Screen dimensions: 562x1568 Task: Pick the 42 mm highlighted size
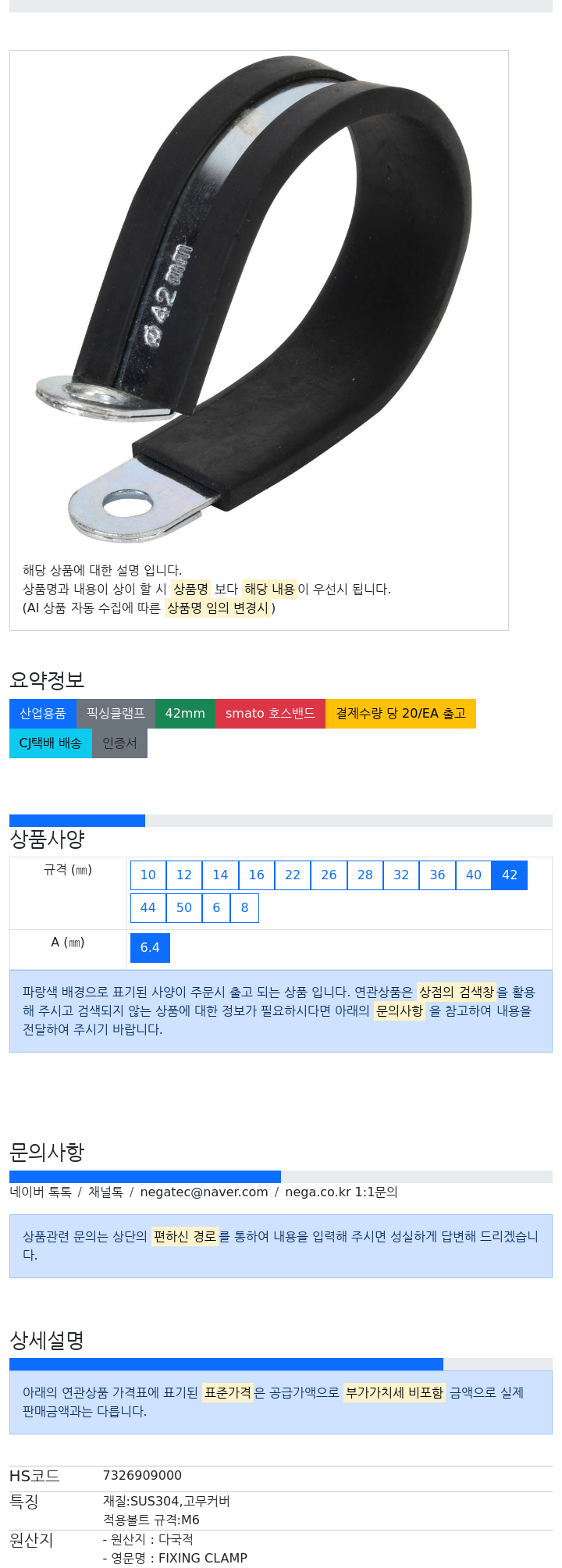510,875
